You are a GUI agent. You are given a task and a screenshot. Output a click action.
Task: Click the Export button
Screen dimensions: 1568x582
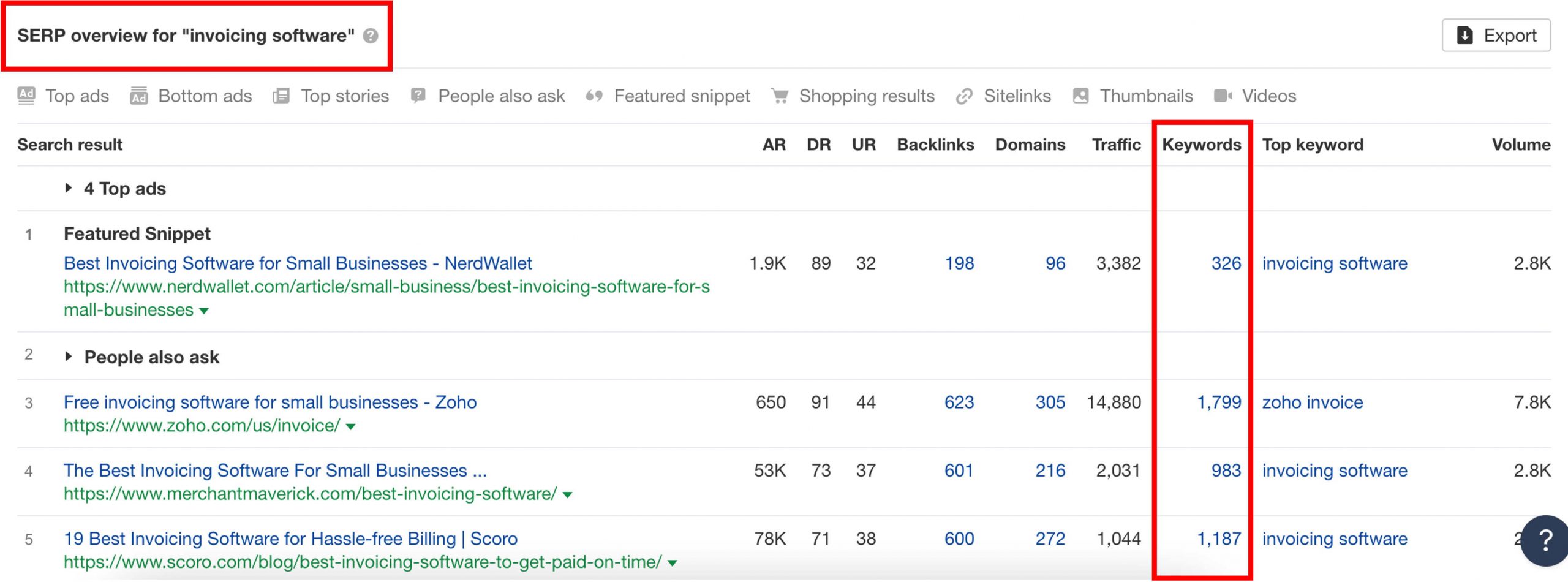point(1497,35)
